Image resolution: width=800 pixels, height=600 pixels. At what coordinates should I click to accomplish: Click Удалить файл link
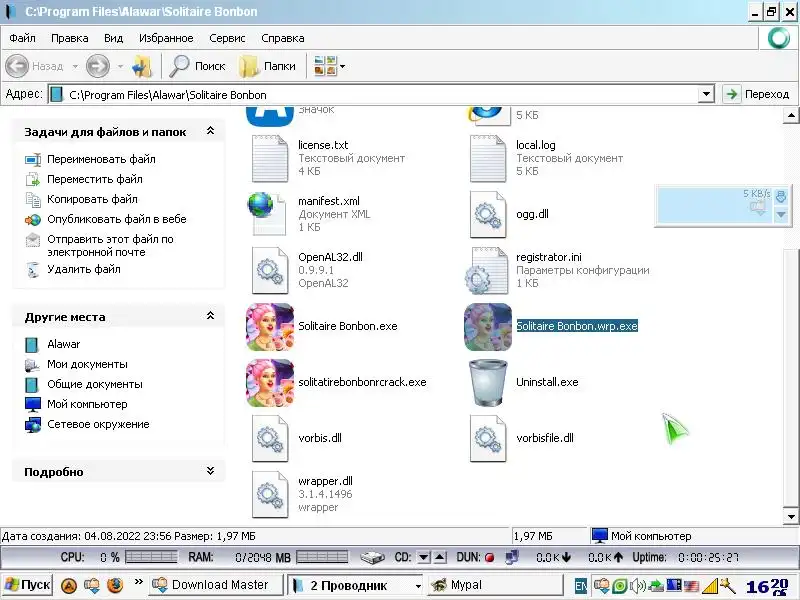point(84,269)
